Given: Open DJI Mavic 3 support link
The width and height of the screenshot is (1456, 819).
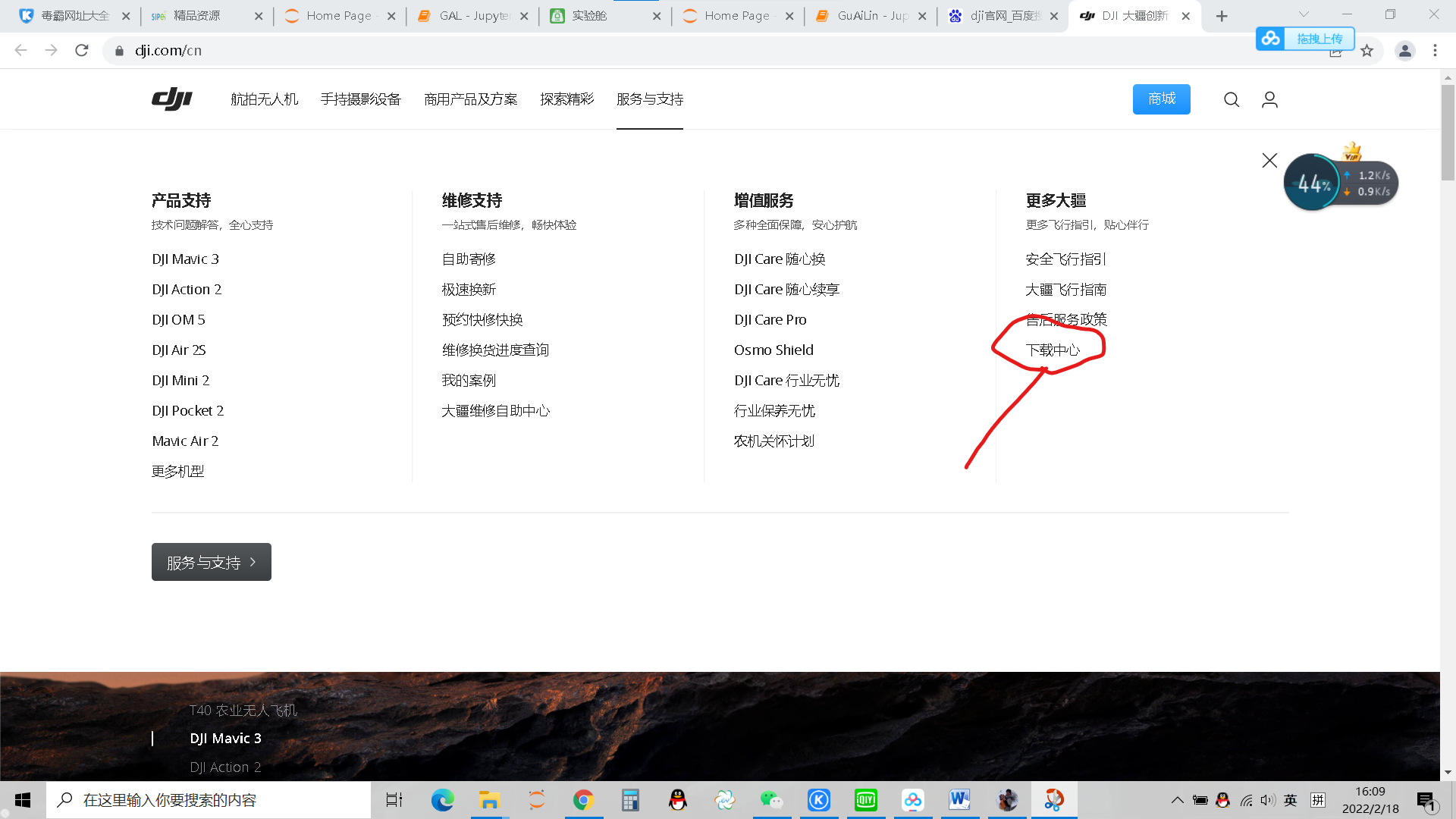Looking at the screenshot, I should coord(185,259).
